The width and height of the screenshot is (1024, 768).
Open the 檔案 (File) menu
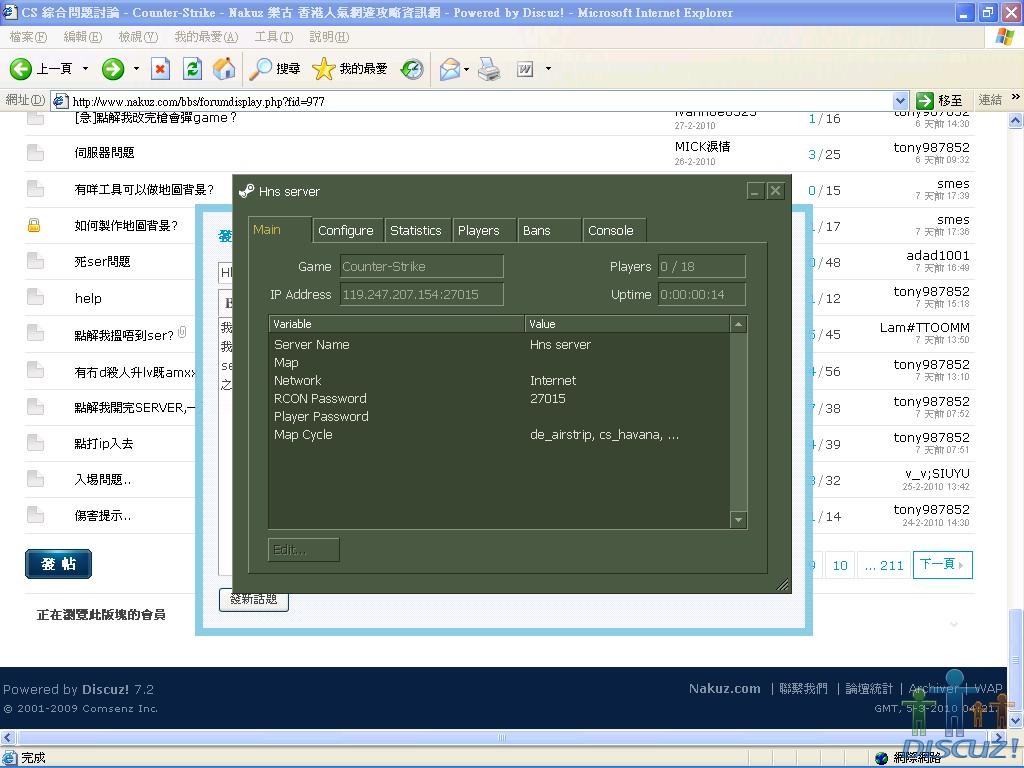pos(28,37)
